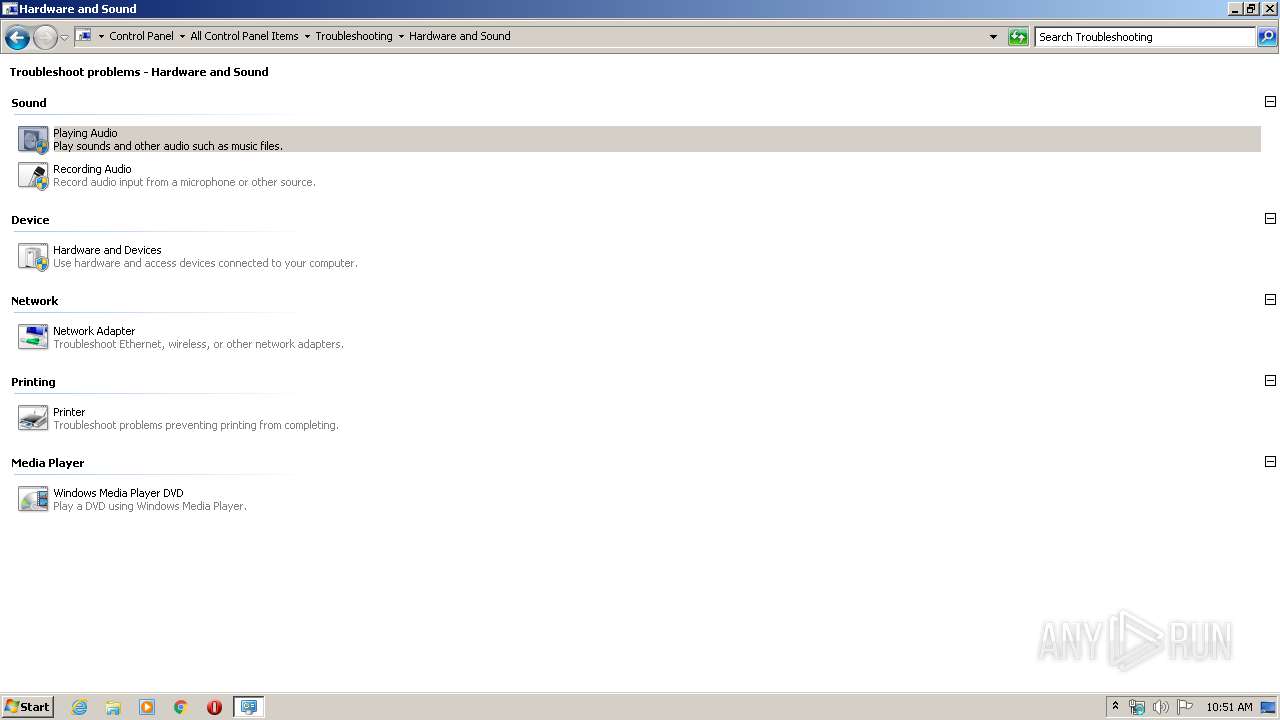Collapse the Sound section
This screenshot has width=1280, height=720.
click(x=1270, y=102)
